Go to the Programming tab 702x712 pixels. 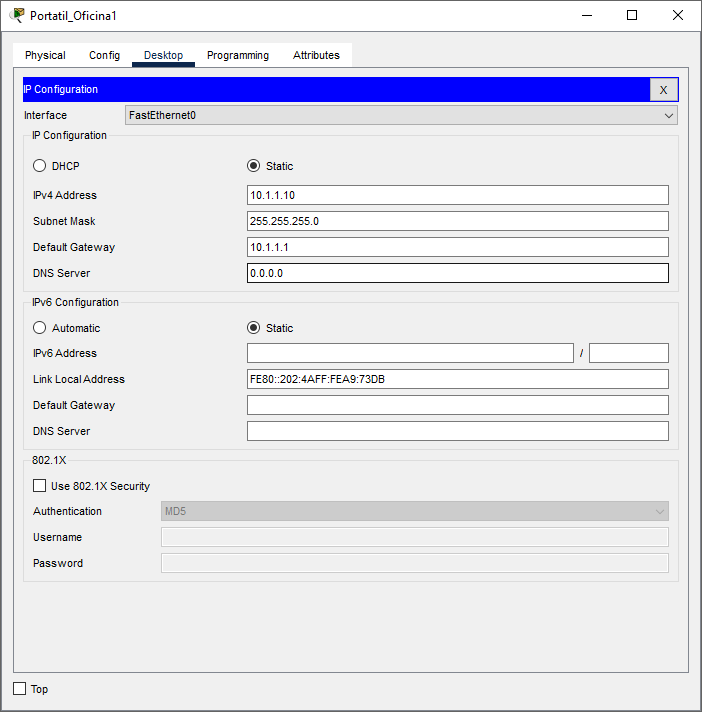(x=238, y=56)
